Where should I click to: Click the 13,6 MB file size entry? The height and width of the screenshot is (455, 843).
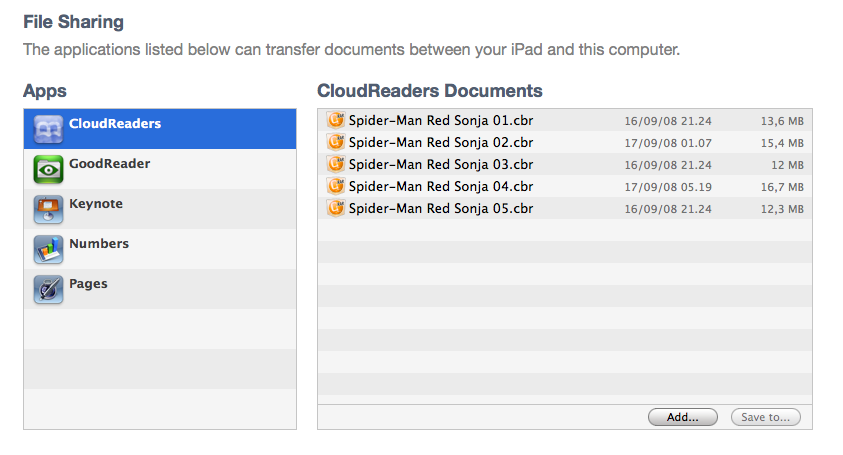pos(782,121)
